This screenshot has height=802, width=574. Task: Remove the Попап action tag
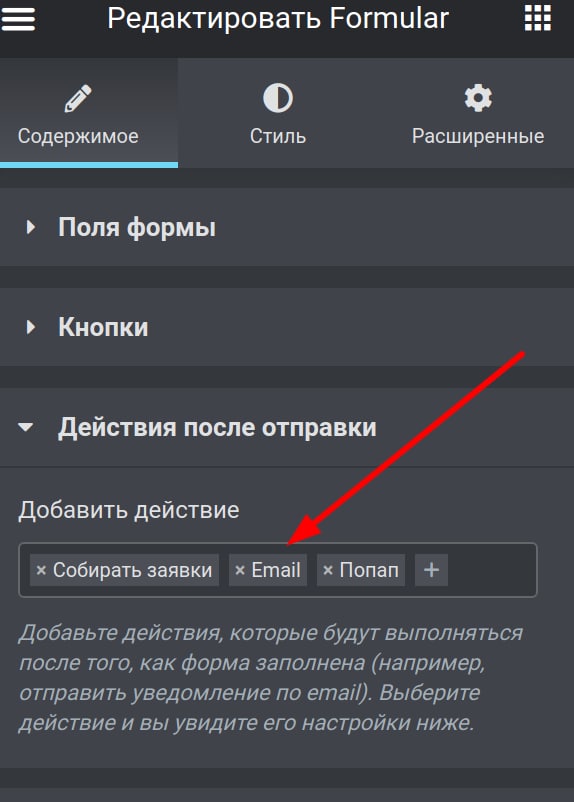pyautogui.click(x=328, y=570)
